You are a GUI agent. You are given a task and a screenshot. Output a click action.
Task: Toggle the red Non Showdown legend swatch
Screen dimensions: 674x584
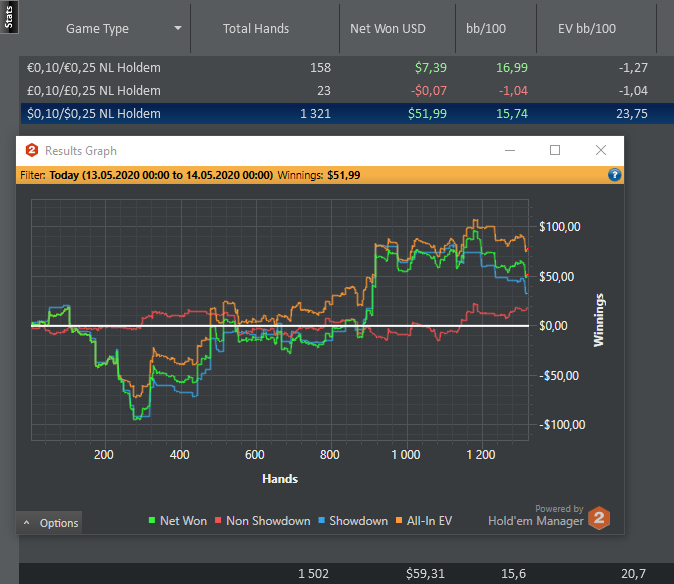pyautogui.click(x=218, y=520)
